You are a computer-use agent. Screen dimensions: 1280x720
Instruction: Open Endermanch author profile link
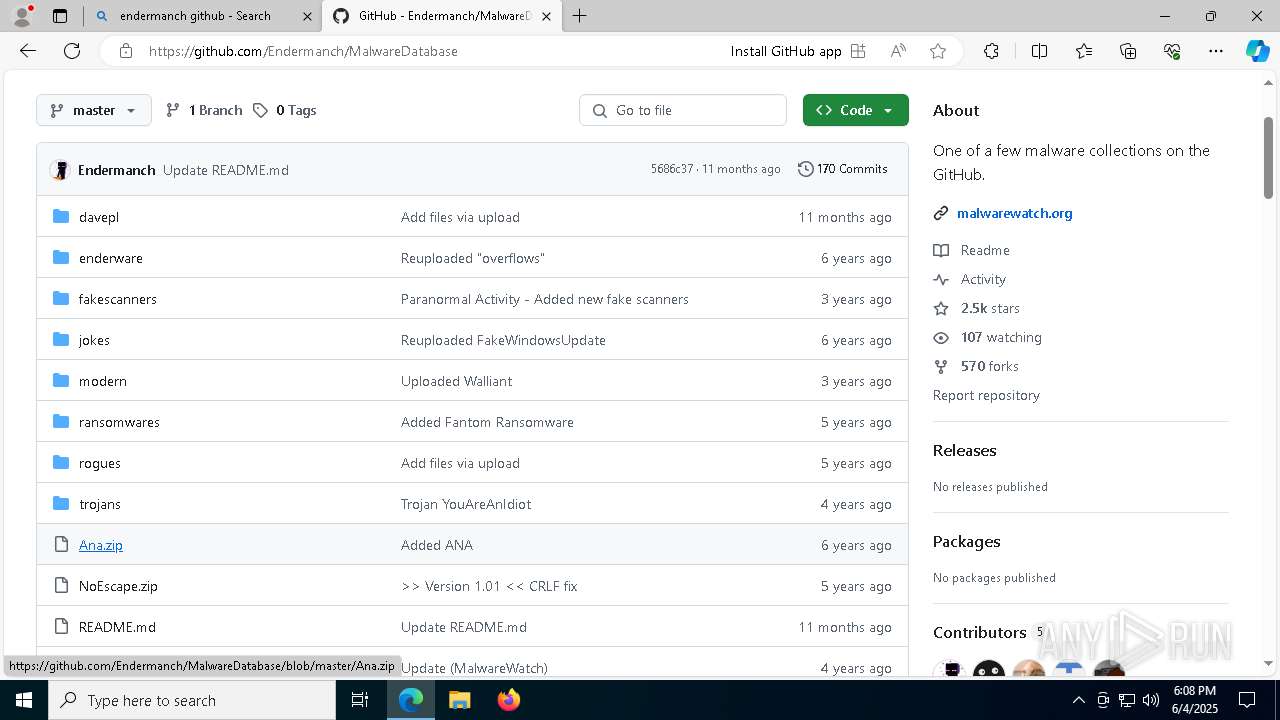116,170
